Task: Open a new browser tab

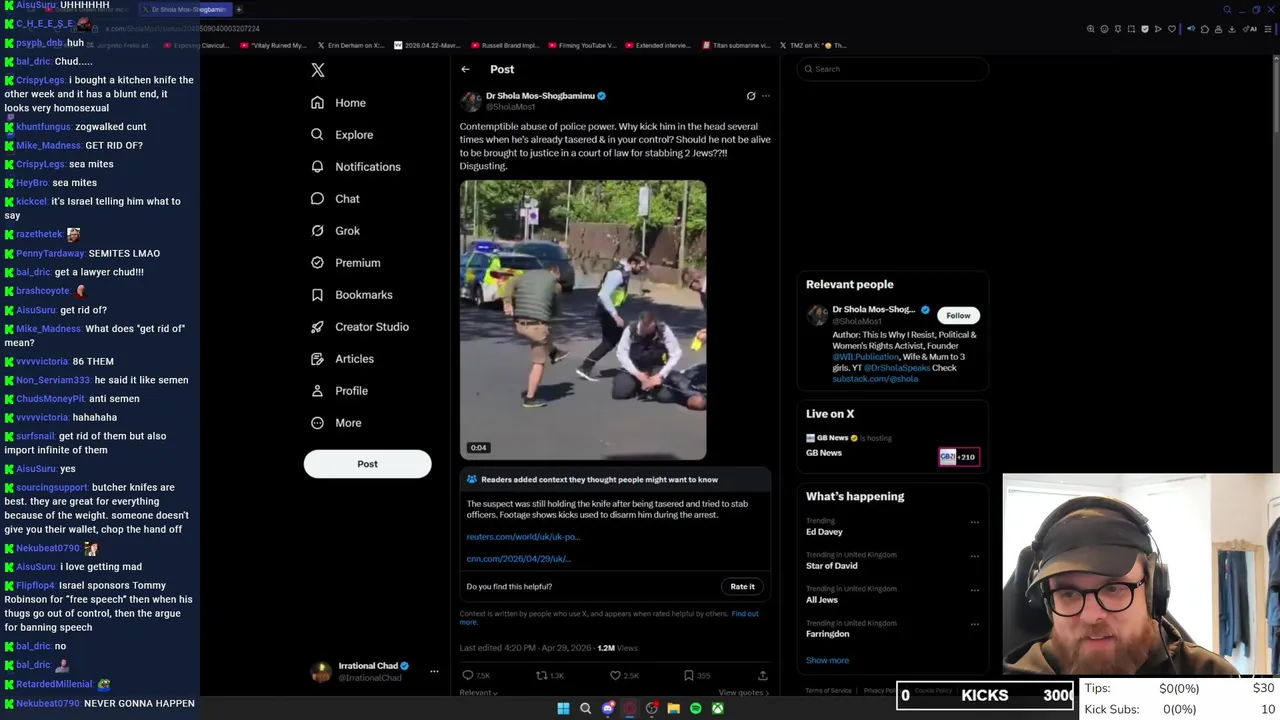Action: [x=239, y=9]
